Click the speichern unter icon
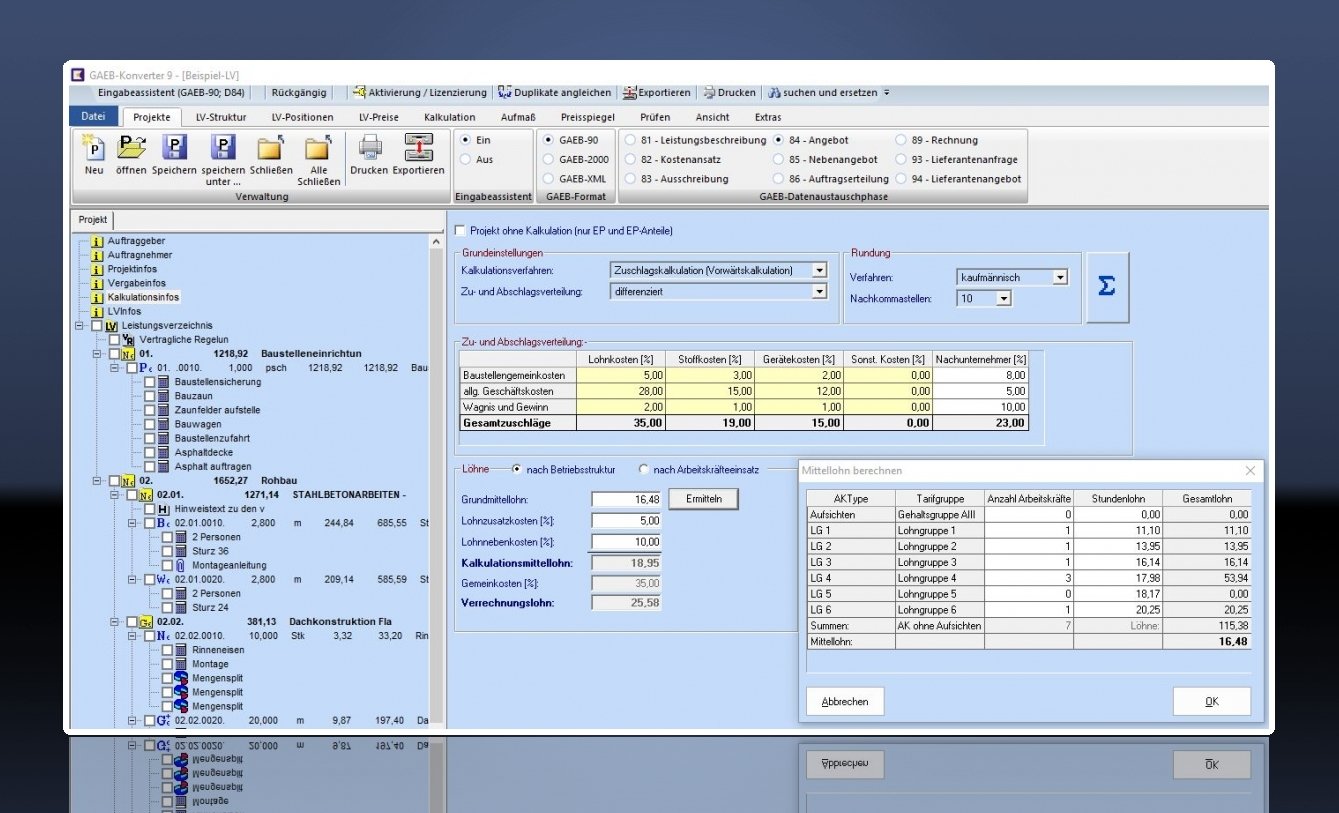 (222, 149)
